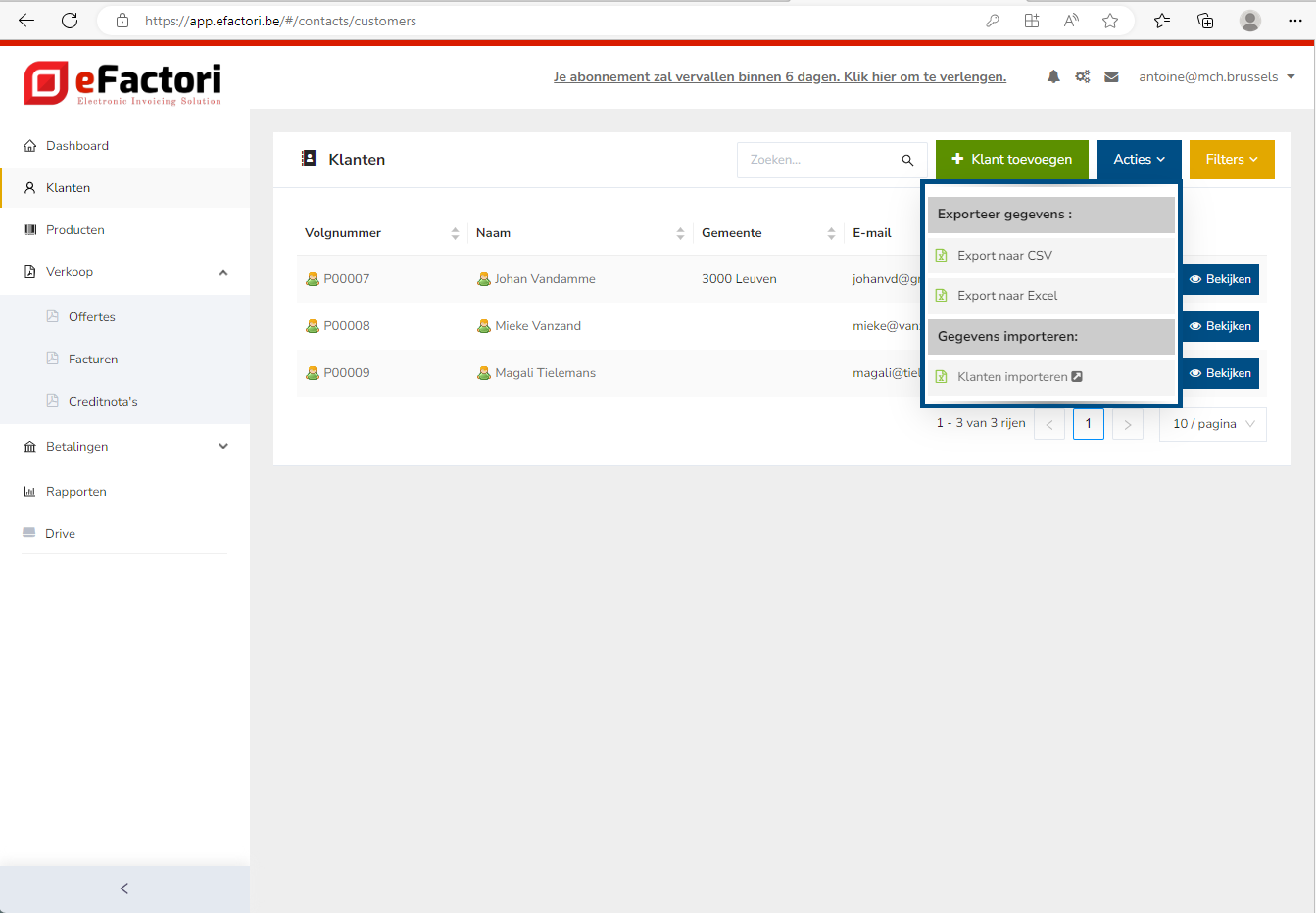
Task: Open the settings gears icon
Action: click(x=1083, y=76)
